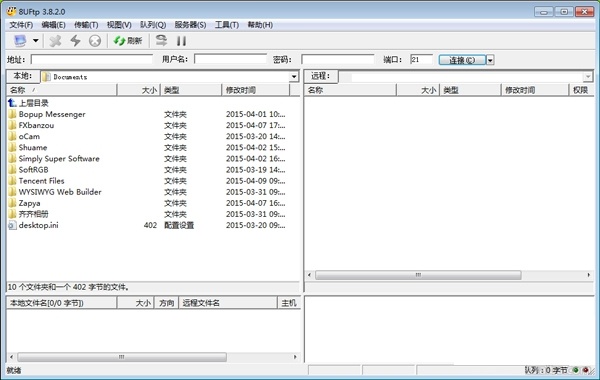Image resolution: width=600 pixels, height=380 pixels.
Task: Click the 方向 queue column header
Action: pyautogui.click(x=166, y=303)
